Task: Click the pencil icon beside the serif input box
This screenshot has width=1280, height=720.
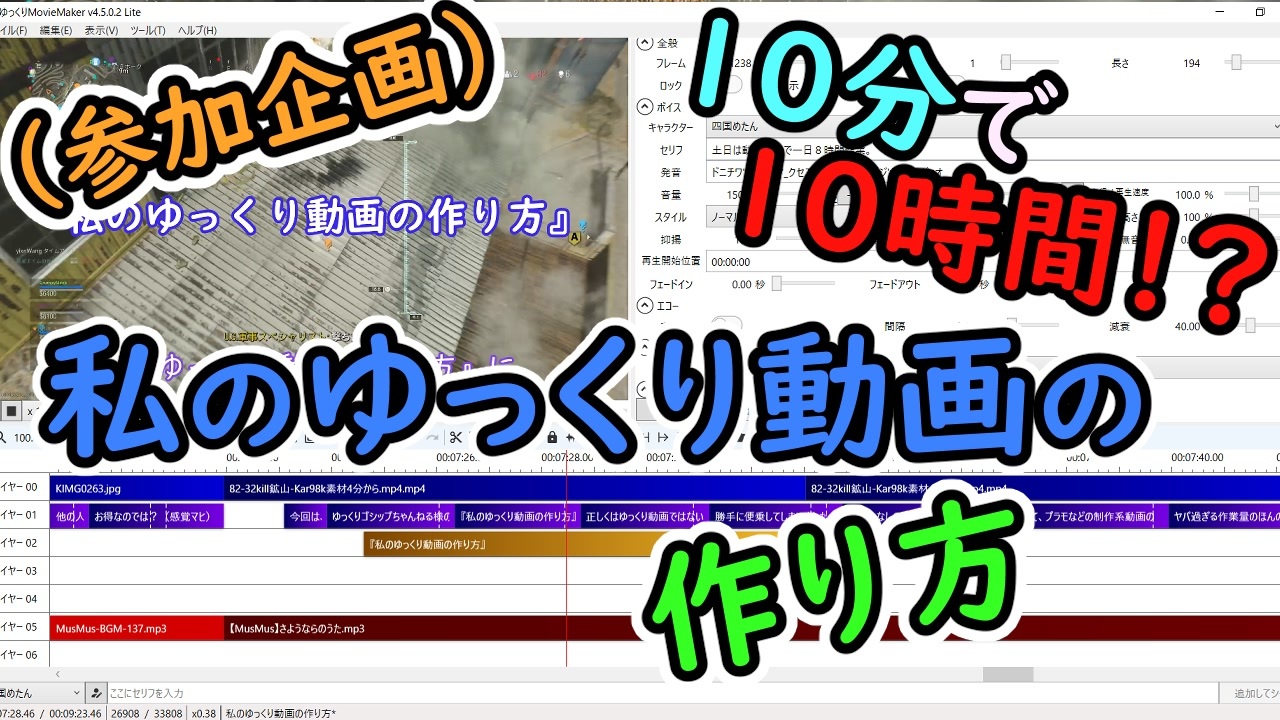Action: [x=95, y=692]
